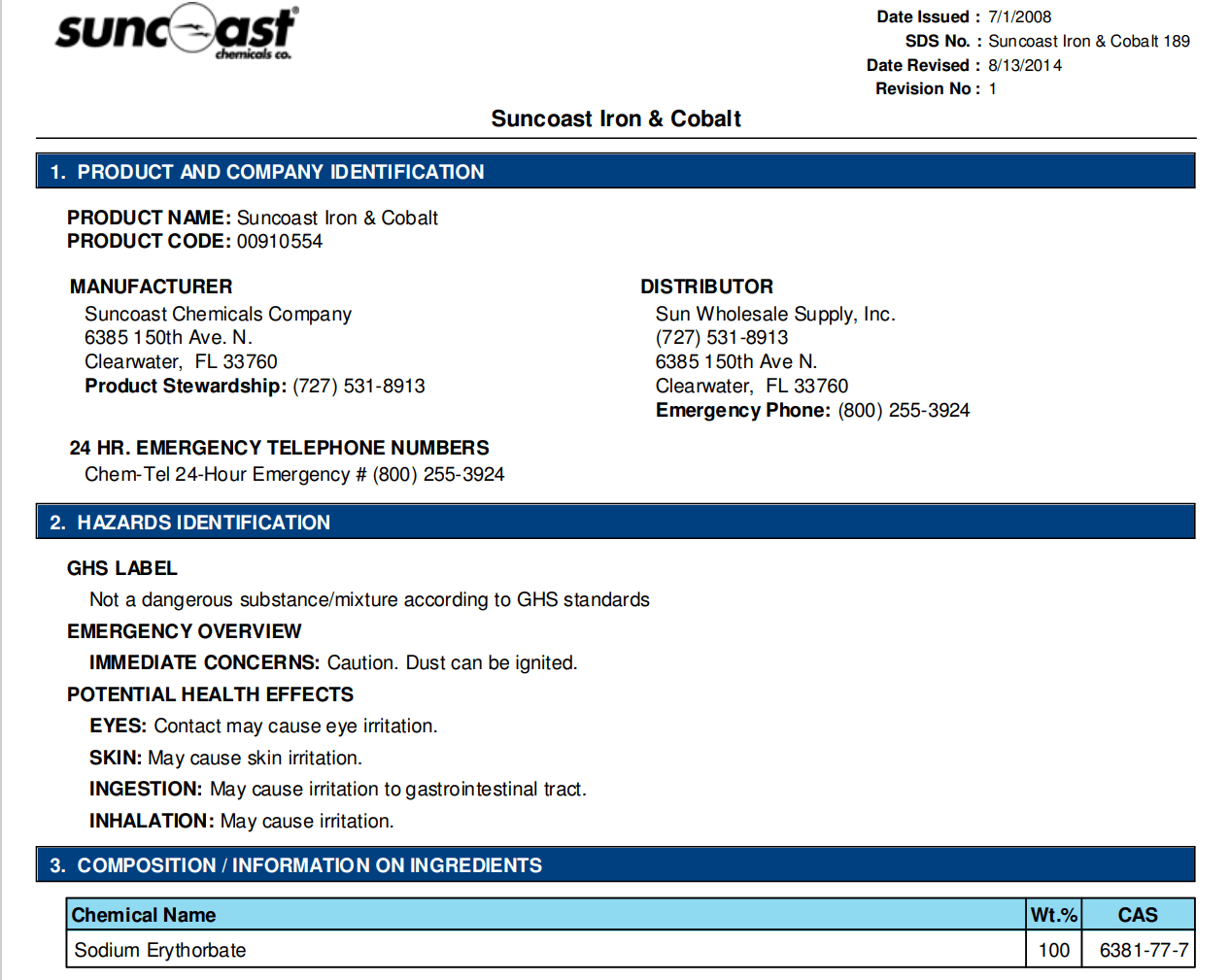Click the 'DISTRIBUTOR' heading
The width and height of the screenshot is (1230, 980).
(x=706, y=287)
